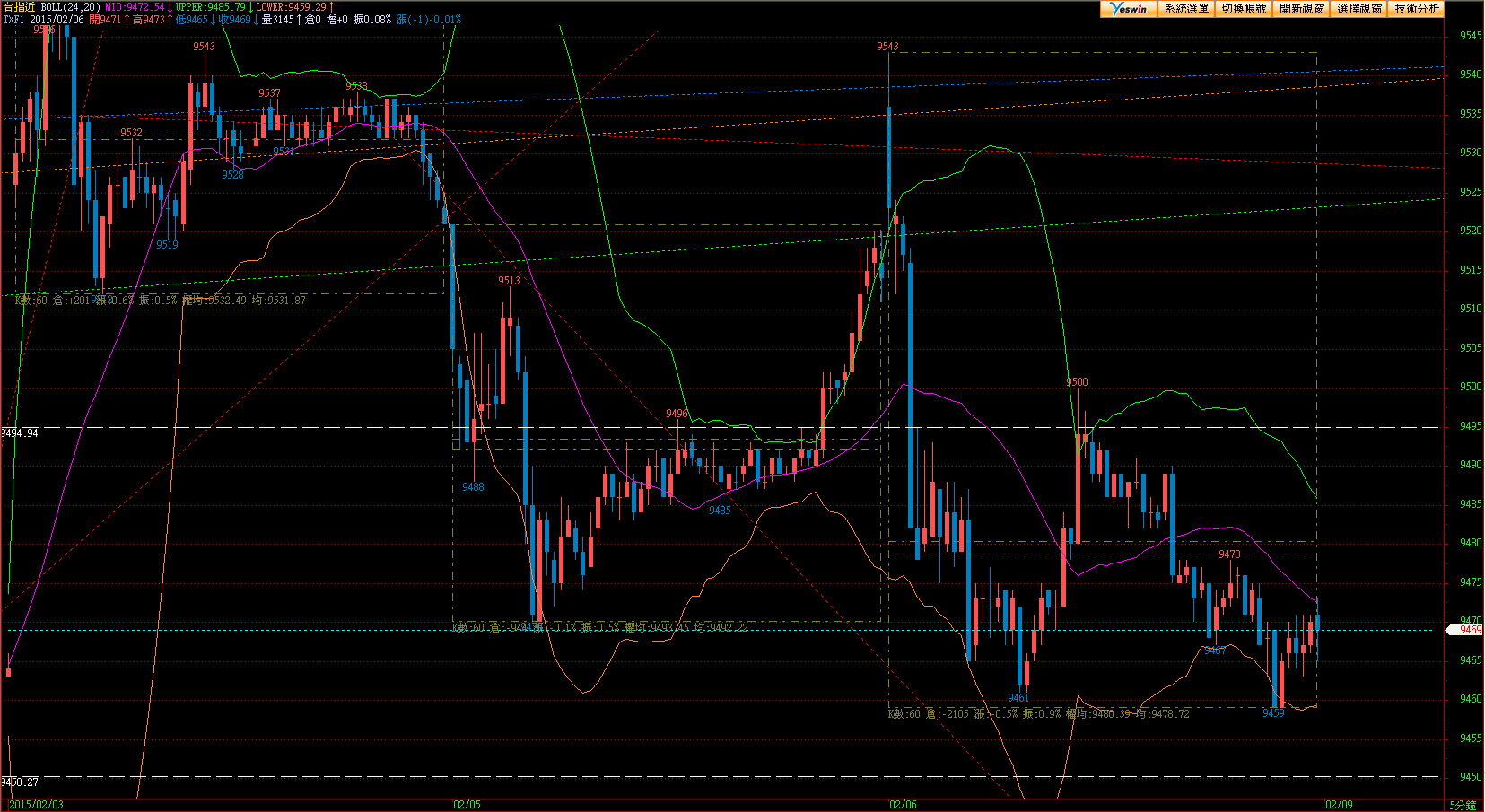Click the 02/06 date marker on time axis
Image resolution: width=1485 pixels, height=812 pixels.
point(903,805)
